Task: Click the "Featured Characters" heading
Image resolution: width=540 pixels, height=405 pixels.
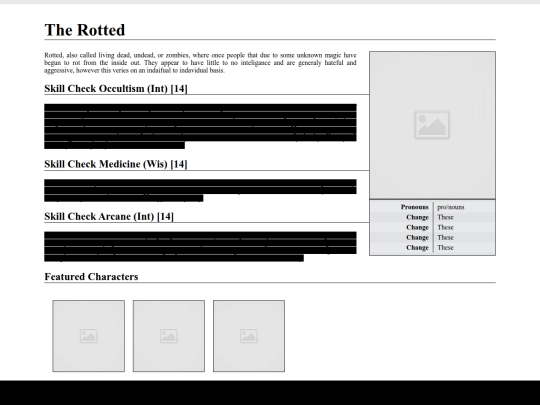Action: (91, 277)
